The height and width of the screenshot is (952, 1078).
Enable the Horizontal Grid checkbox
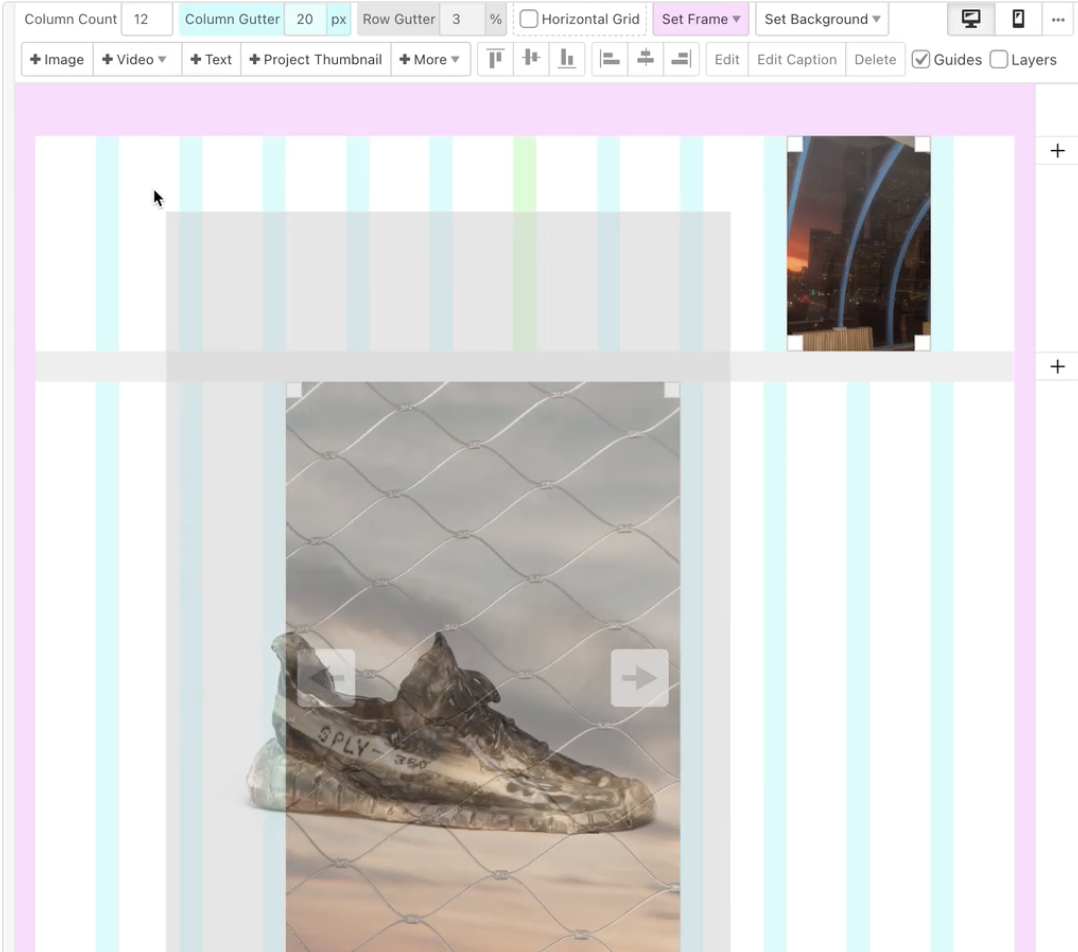(x=529, y=19)
